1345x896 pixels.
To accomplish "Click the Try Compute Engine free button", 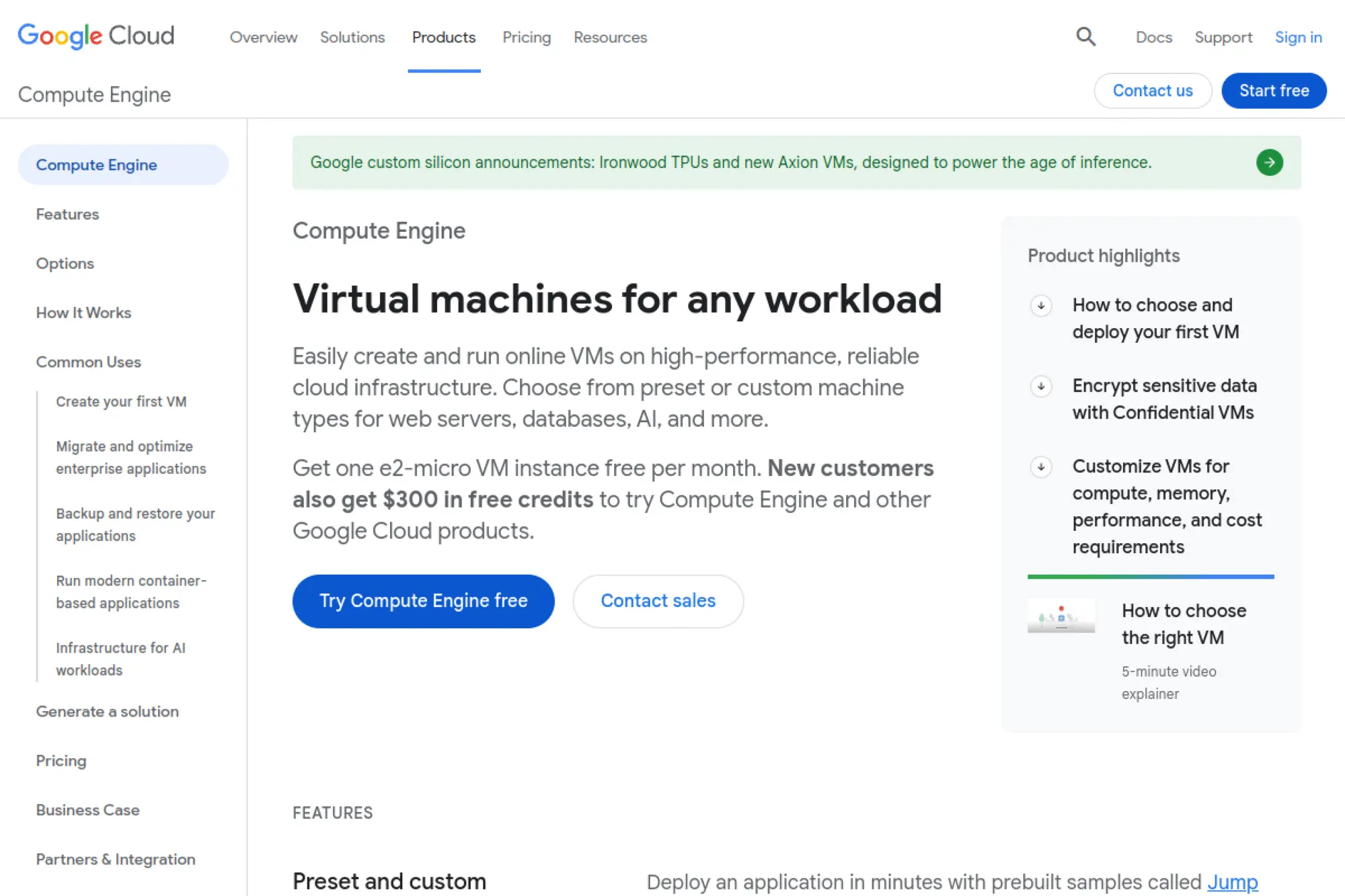I will 423,600.
